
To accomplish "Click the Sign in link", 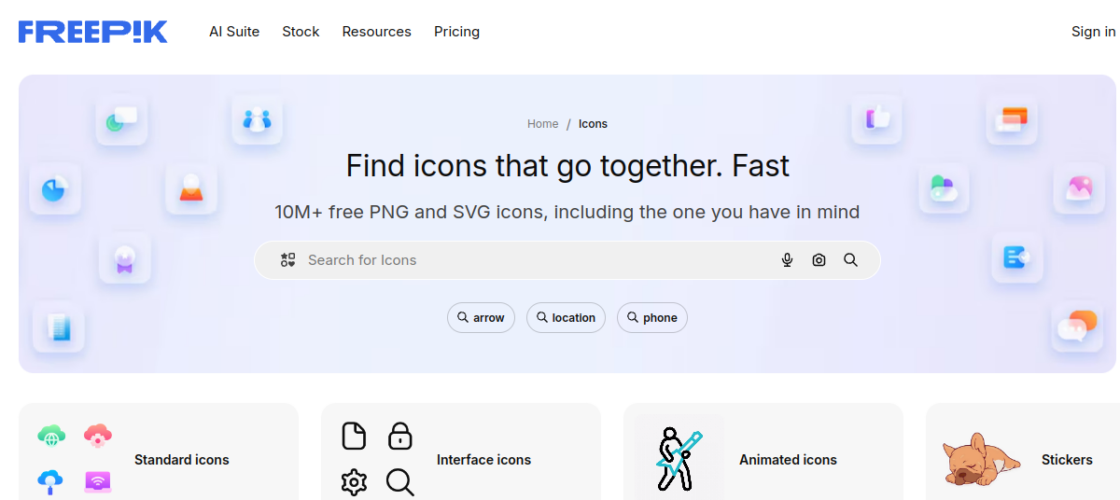I will coord(1093,32).
